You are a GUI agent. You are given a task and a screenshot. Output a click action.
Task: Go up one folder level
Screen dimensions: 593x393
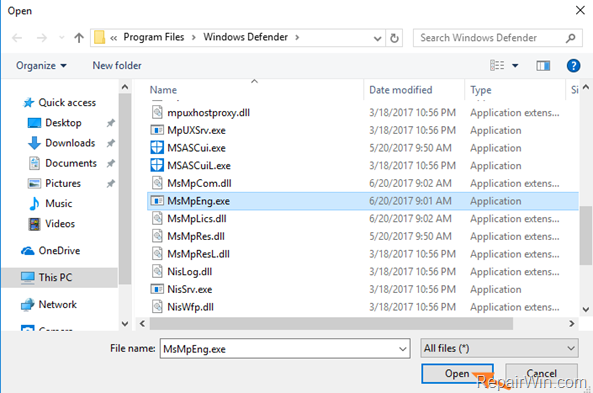click(79, 38)
